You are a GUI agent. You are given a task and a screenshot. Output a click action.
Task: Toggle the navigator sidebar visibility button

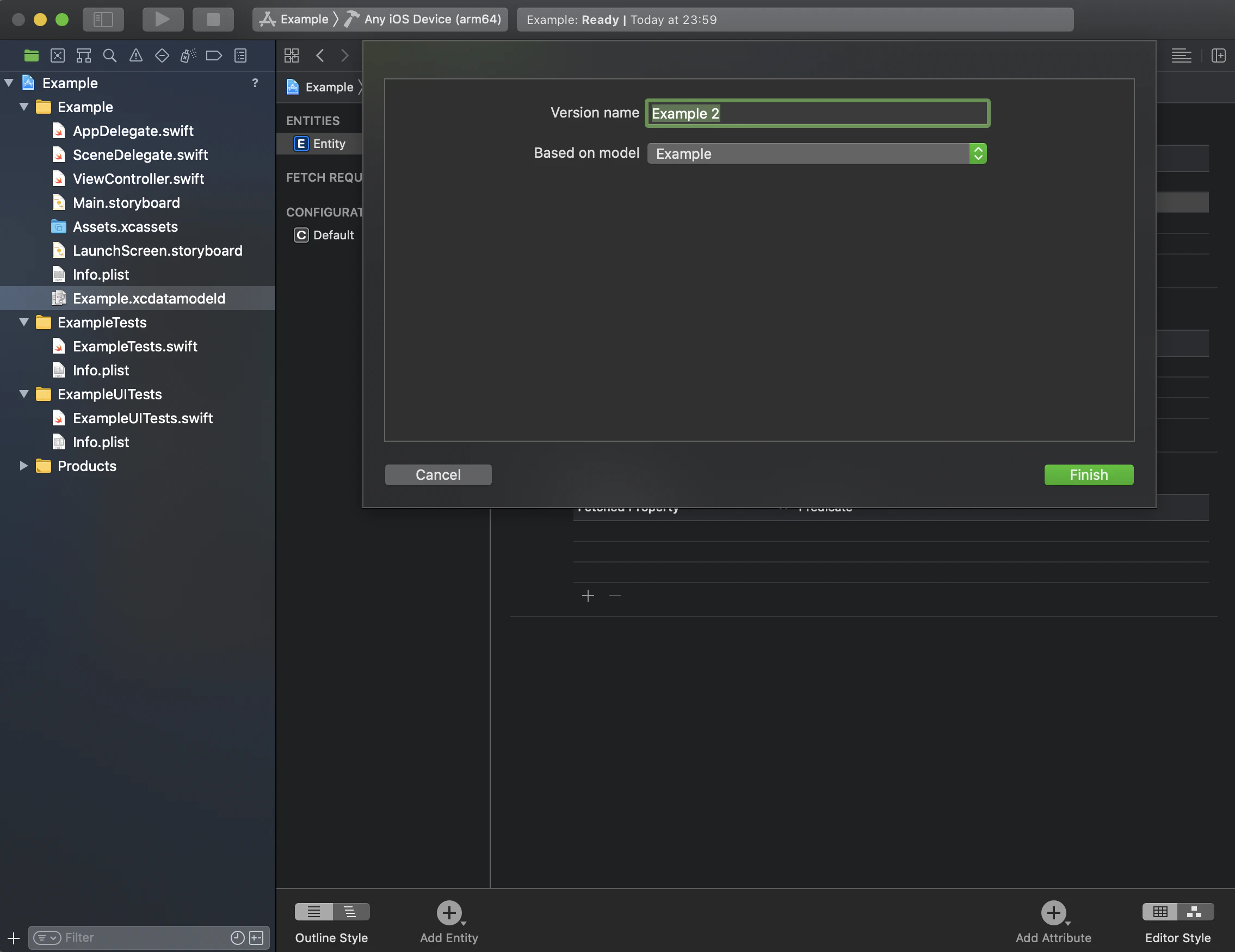pyautogui.click(x=103, y=19)
